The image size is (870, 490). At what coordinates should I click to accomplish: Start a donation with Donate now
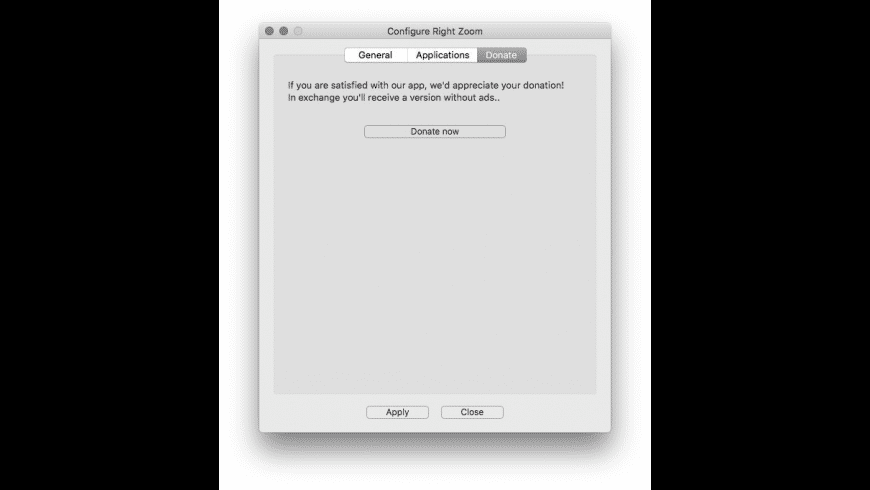[434, 132]
